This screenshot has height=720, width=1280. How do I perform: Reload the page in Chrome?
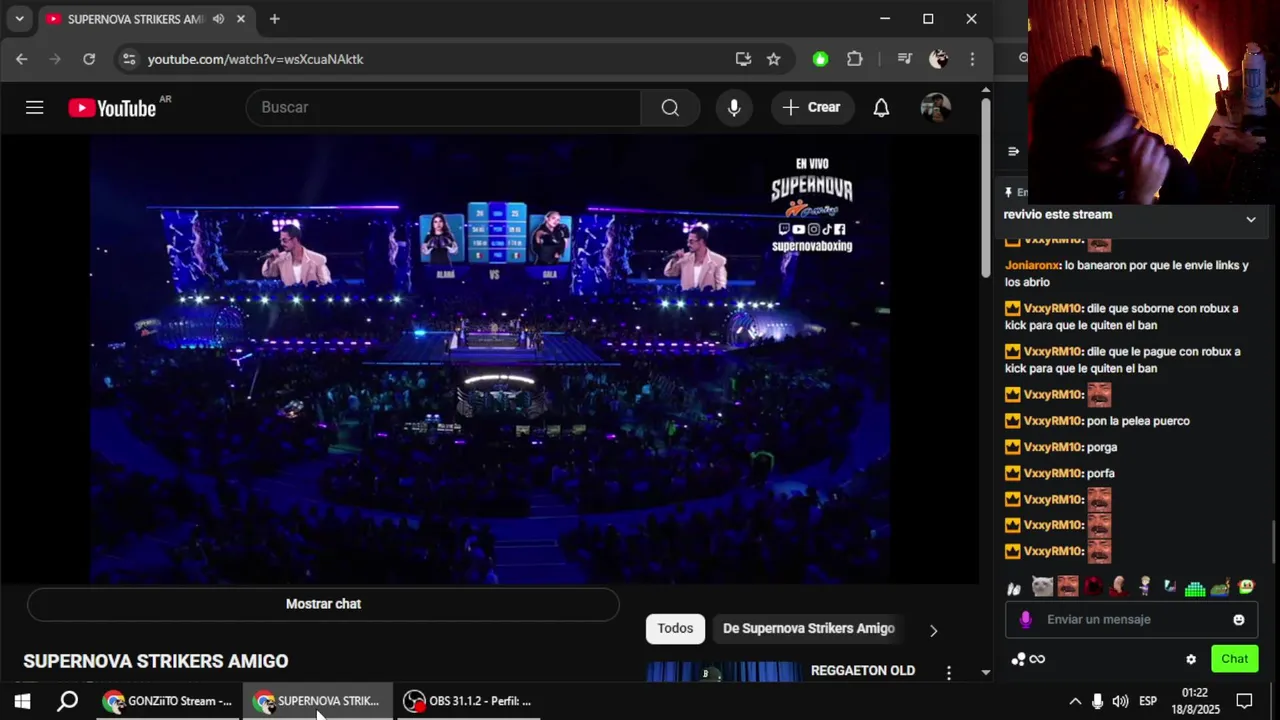89,59
